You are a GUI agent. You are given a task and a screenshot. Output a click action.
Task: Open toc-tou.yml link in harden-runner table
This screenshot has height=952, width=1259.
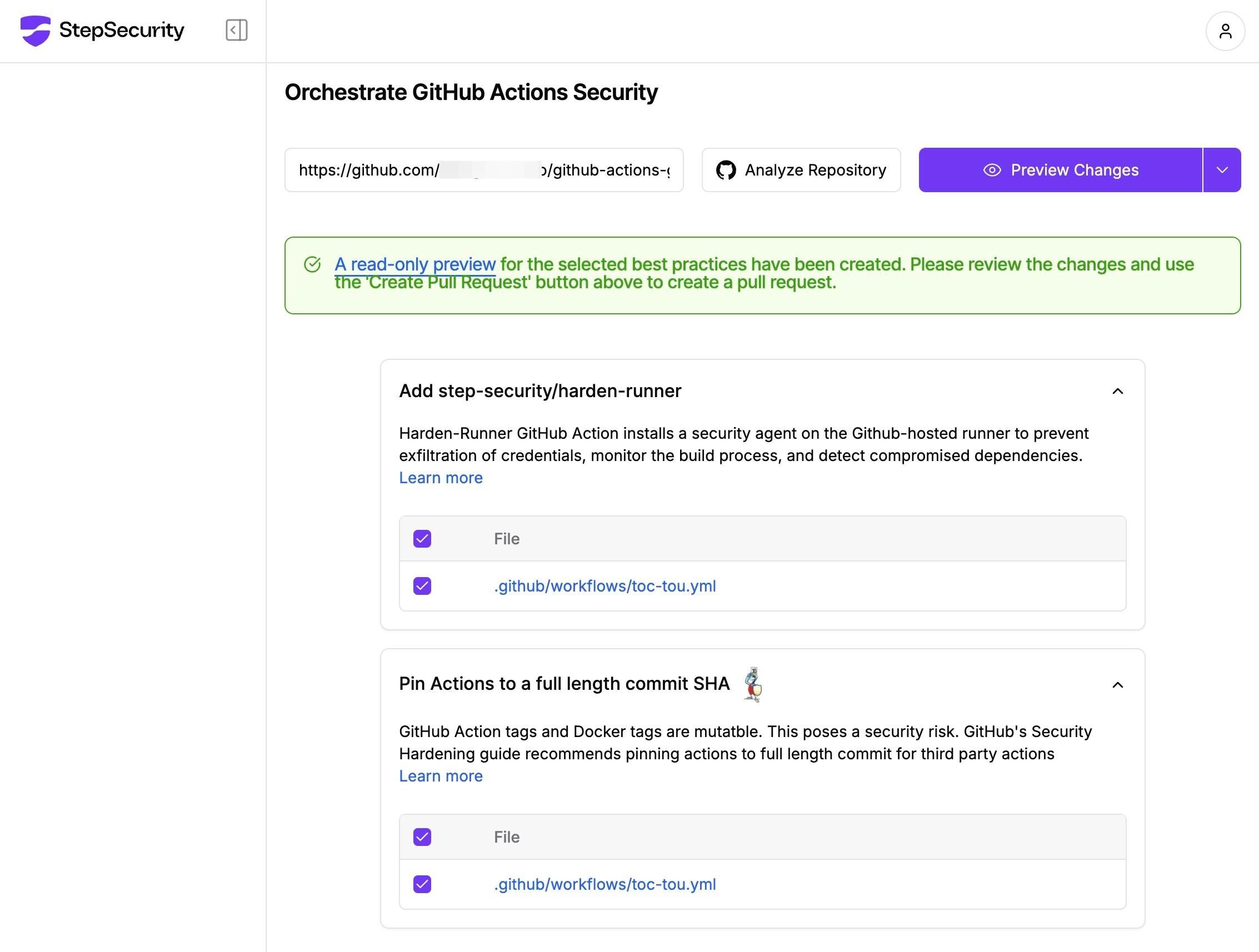604,586
